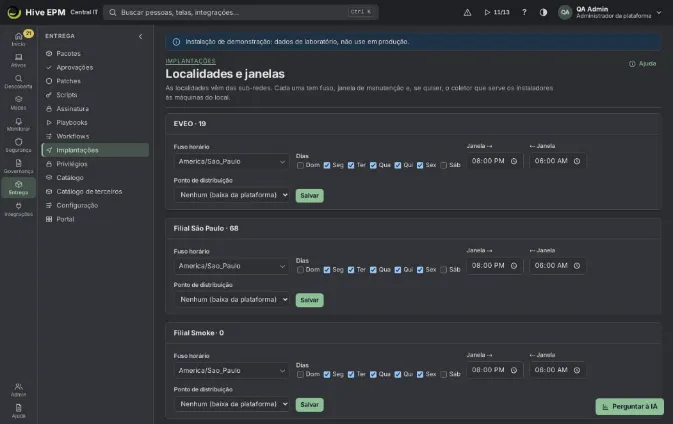Open Assinatura in Entrega menu
This screenshot has height=424, width=673.
coord(95,109)
